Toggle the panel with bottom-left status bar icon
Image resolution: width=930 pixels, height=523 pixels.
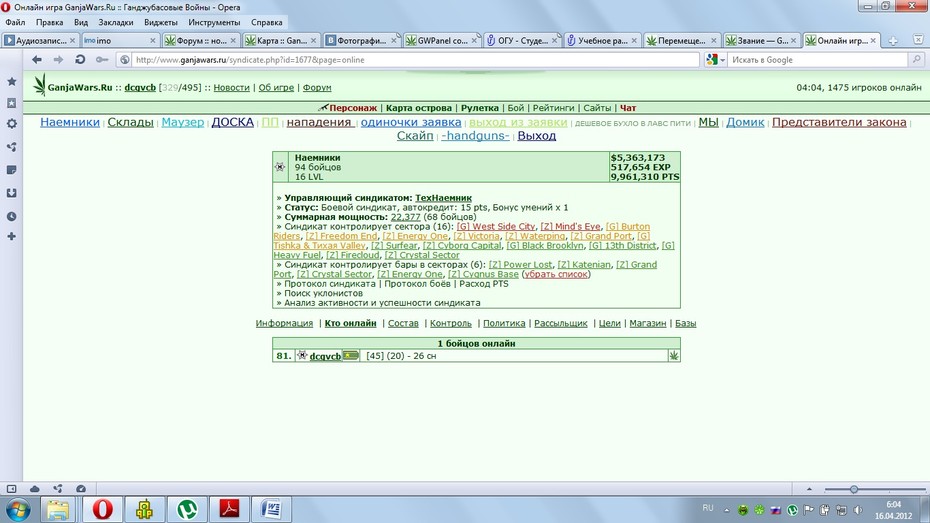[11, 489]
